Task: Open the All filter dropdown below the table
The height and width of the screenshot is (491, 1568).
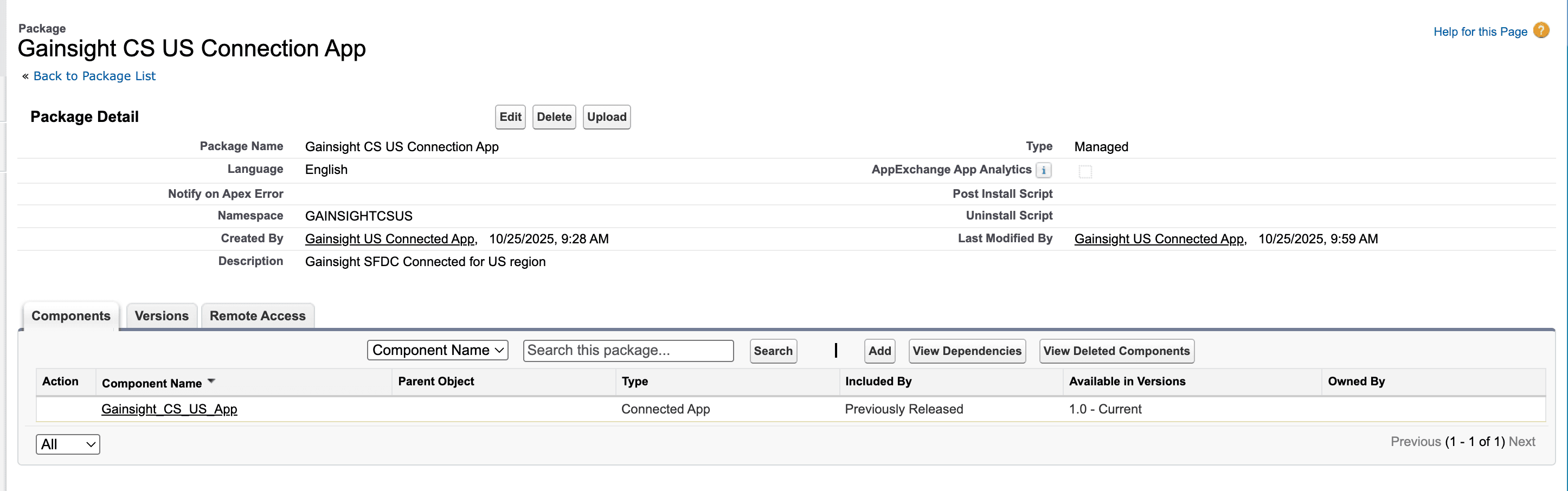Action: click(68, 444)
